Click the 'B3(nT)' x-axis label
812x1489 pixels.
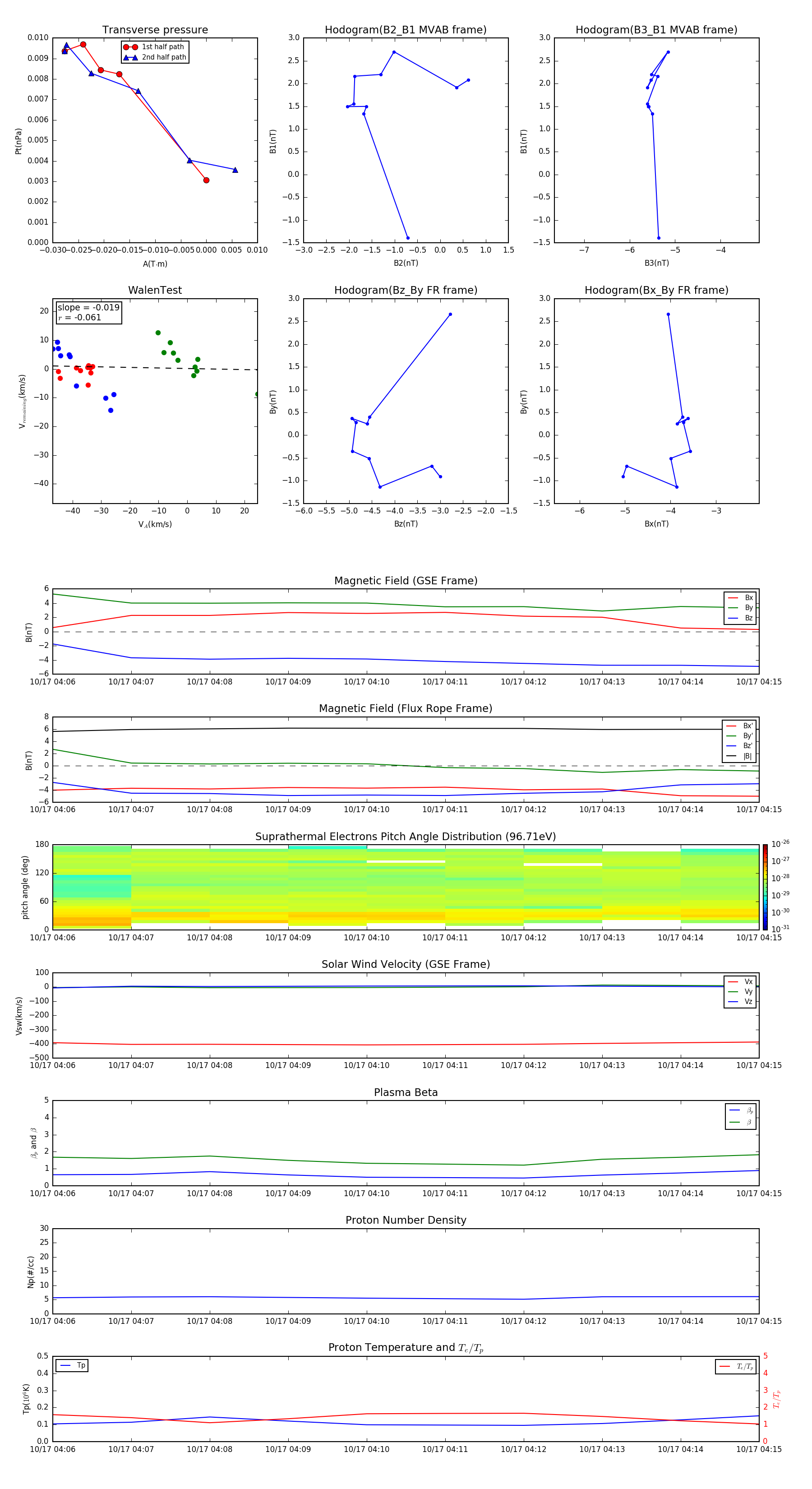tap(656, 263)
